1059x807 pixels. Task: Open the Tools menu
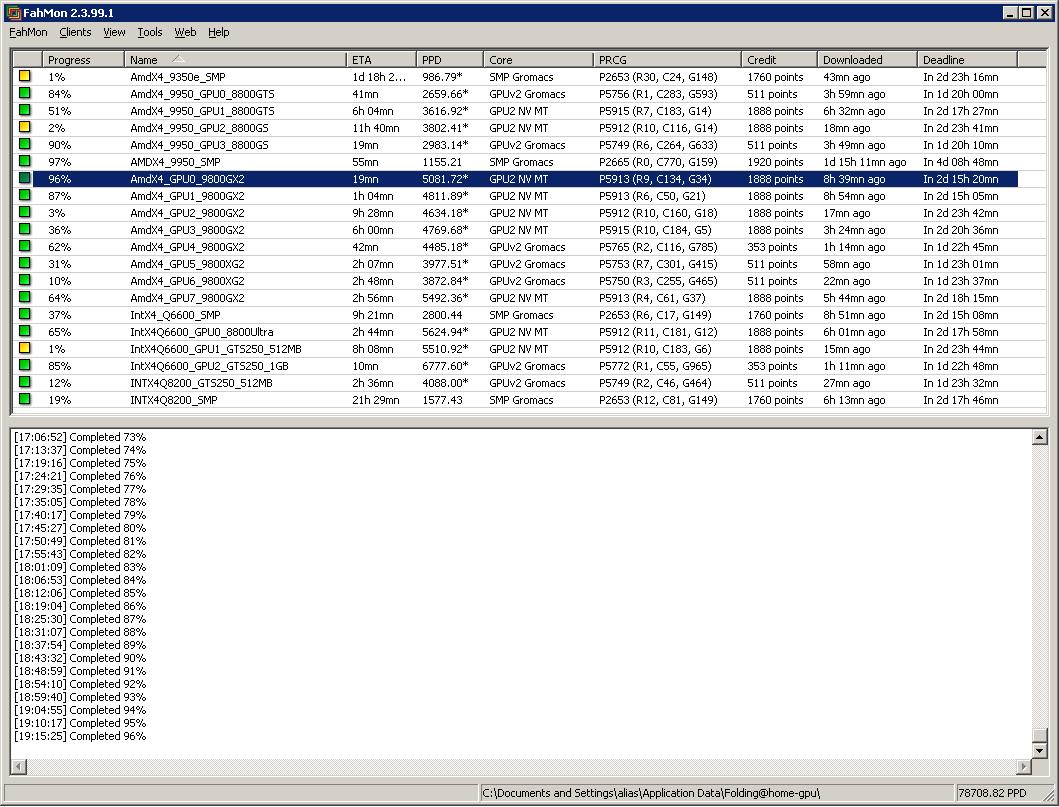(x=150, y=32)
